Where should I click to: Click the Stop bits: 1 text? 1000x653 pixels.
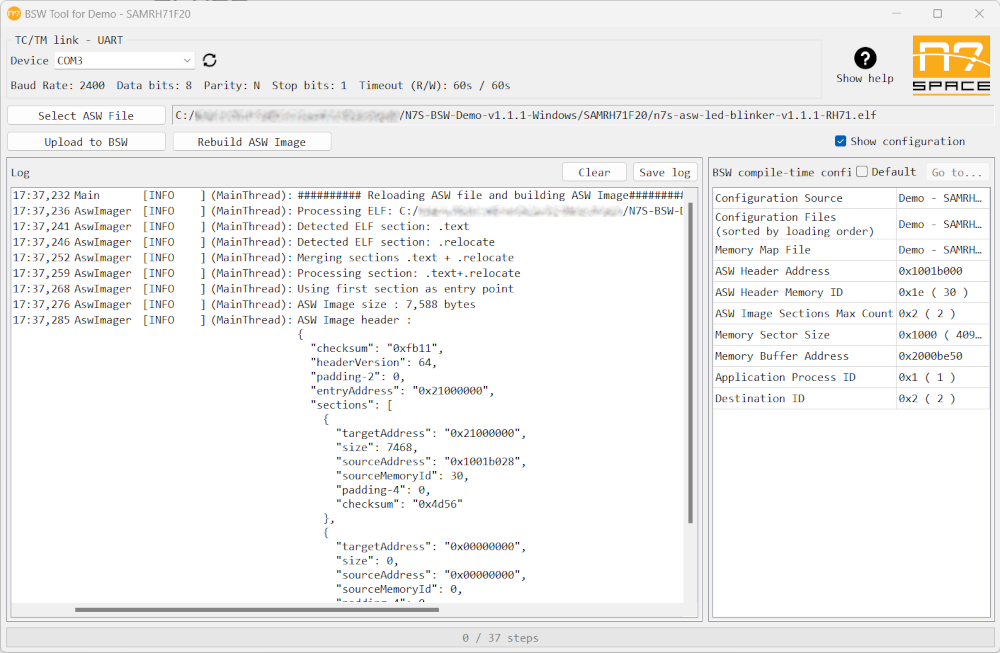(309, 85)
